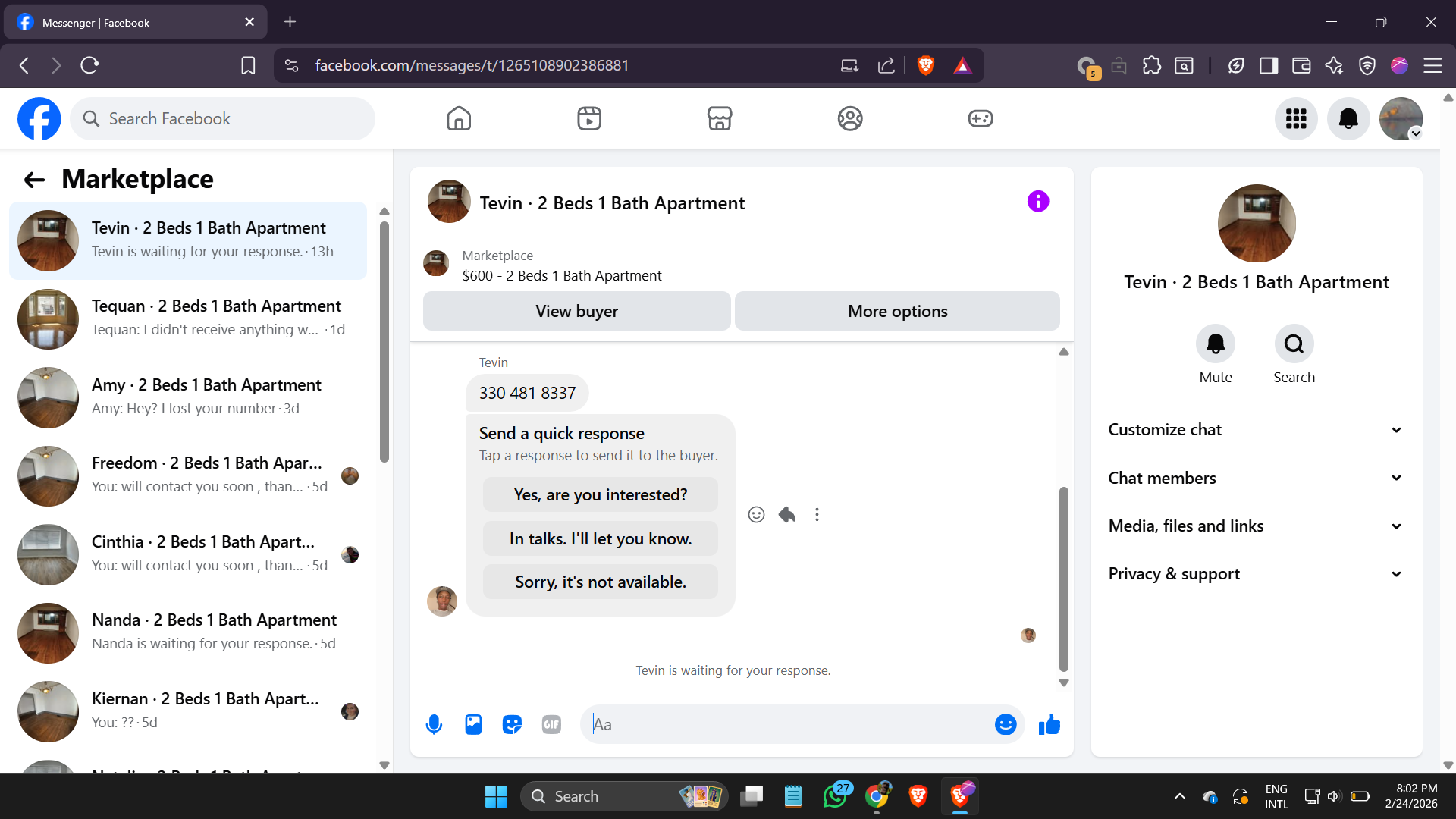This screenshot has width=1456, height=819.
Task: Open the GIF picker
Action: tap(551, 724)
